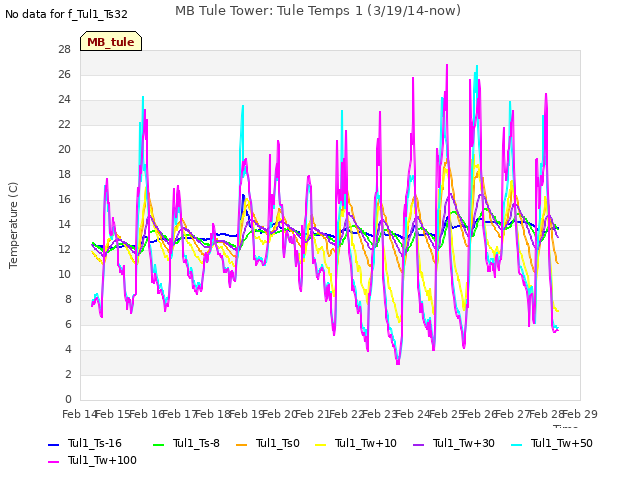Click the purple Tul1_Tw+30 legend swatch

pyautogui.click(x=418, y=444)
